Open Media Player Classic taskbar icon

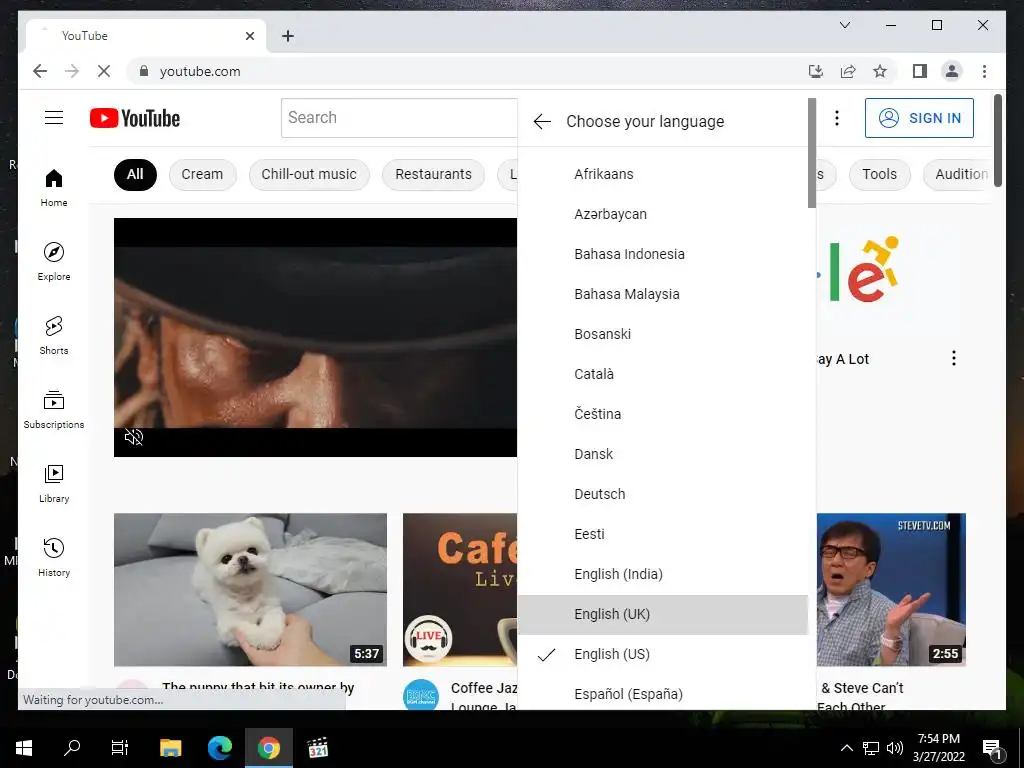coord(318,748)
